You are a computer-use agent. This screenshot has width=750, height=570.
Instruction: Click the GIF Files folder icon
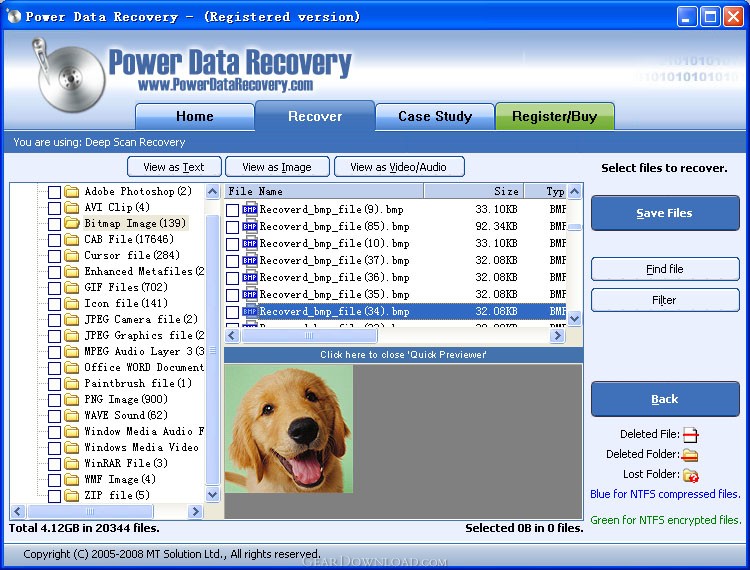point(72,288)
